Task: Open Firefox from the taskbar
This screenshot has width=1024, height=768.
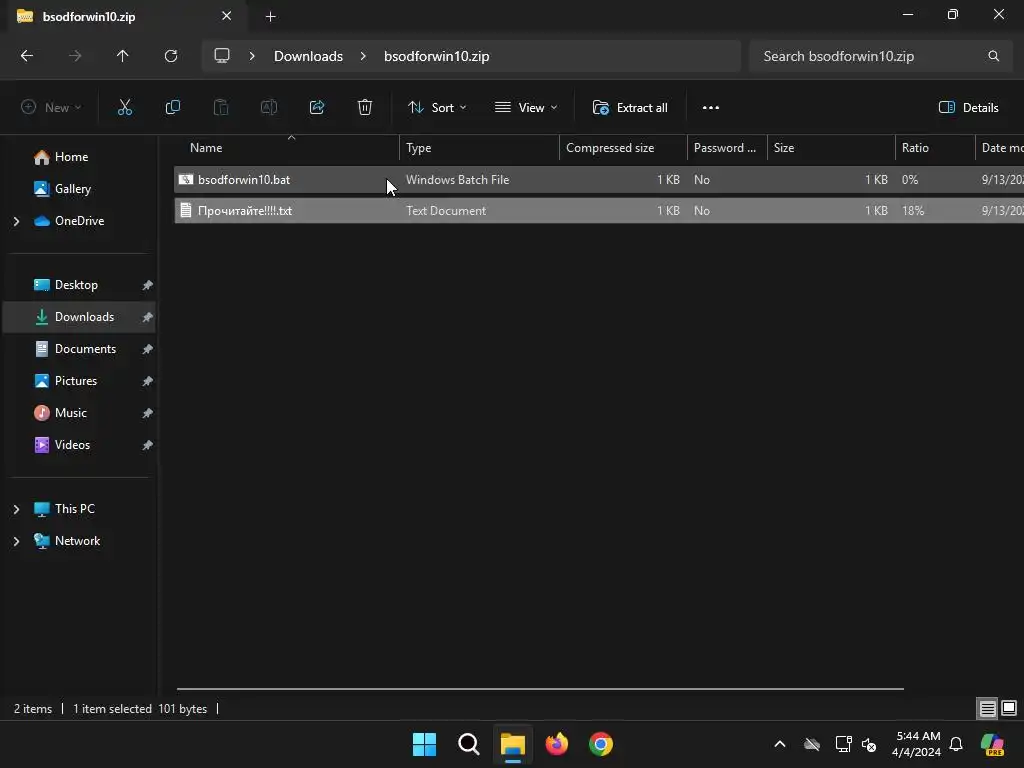Action: (x=556, y=744)
